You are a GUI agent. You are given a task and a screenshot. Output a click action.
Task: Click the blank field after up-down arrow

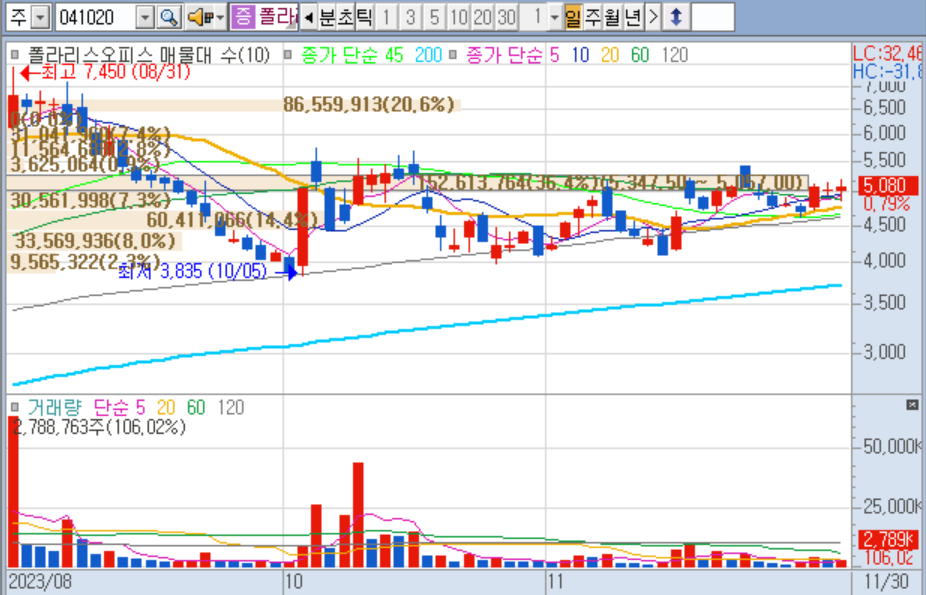click(x=712, y=17)
